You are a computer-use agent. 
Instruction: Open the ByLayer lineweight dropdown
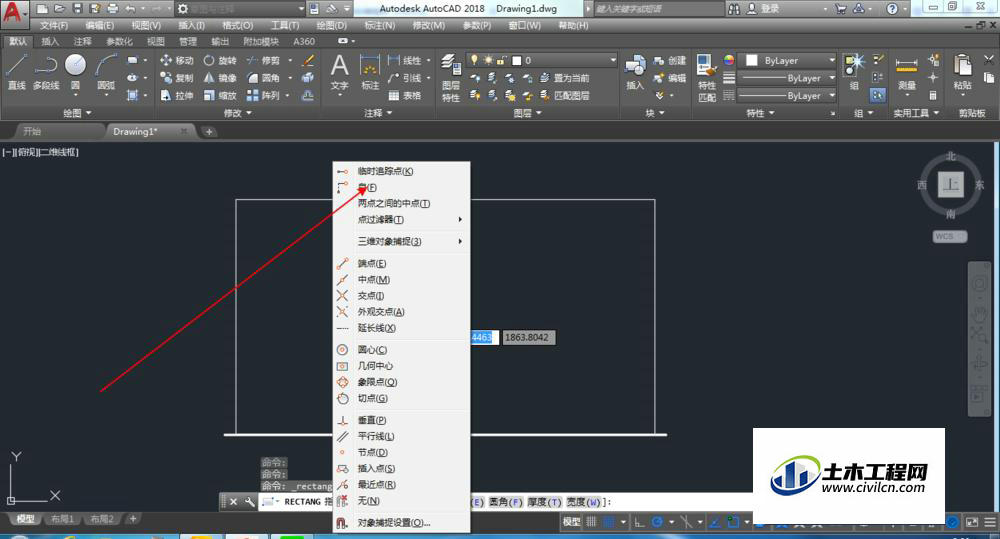tap(786, 78)
